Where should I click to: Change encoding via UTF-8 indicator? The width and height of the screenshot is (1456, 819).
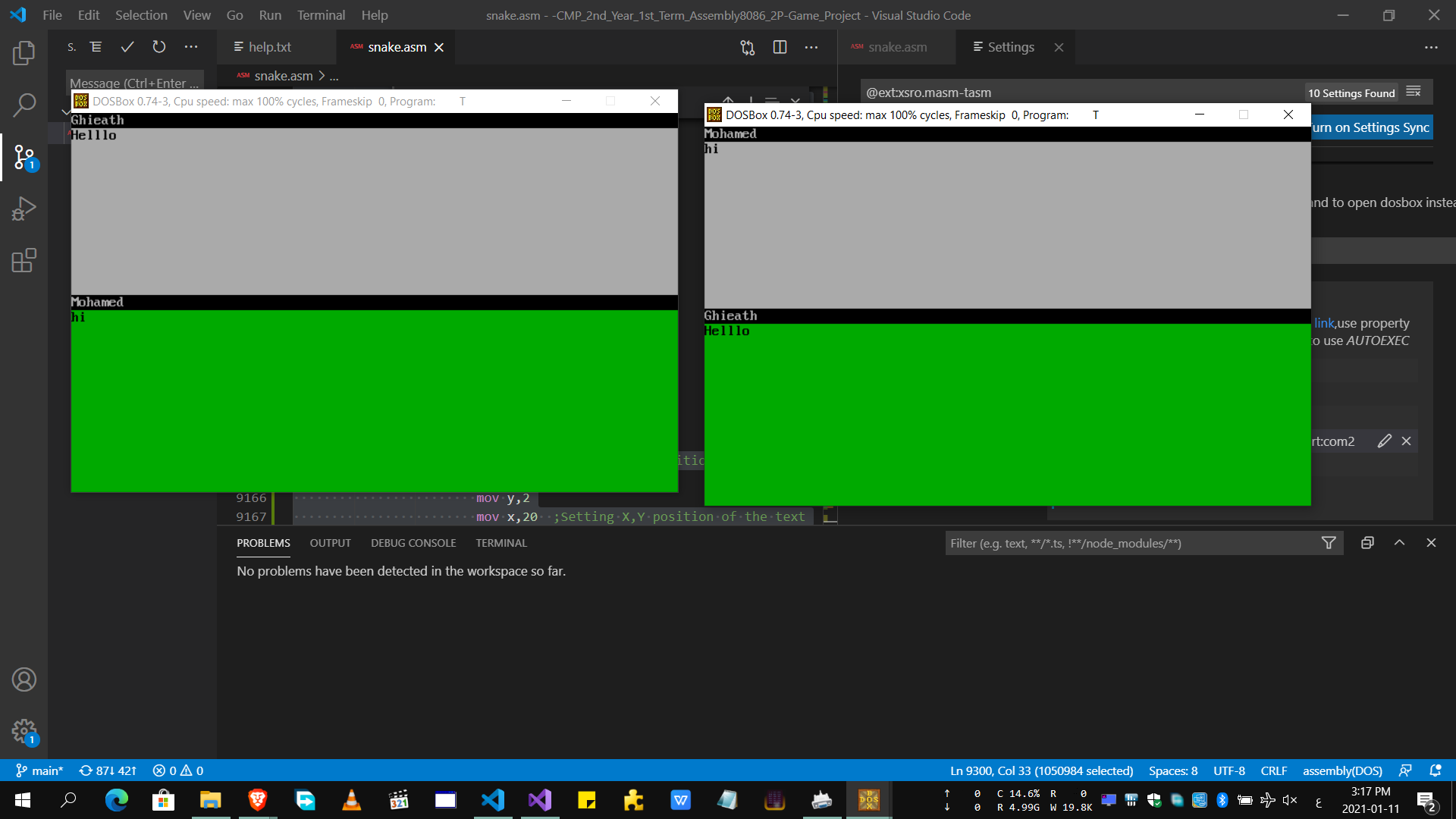(1229, 770)
